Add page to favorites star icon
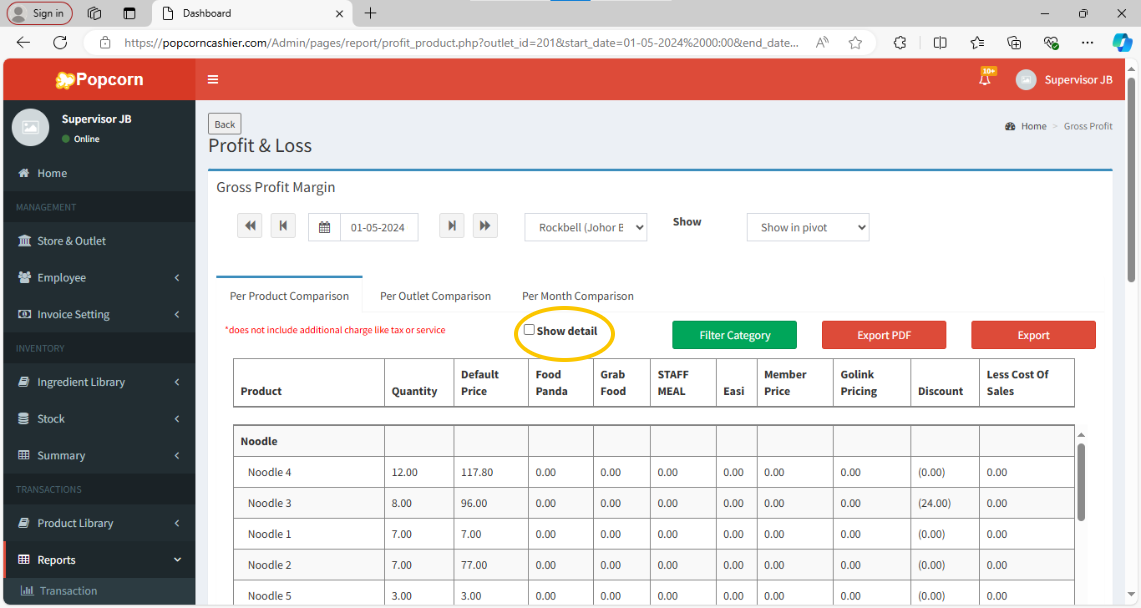This screenshot has height=608, width=1141. (855, 43)
